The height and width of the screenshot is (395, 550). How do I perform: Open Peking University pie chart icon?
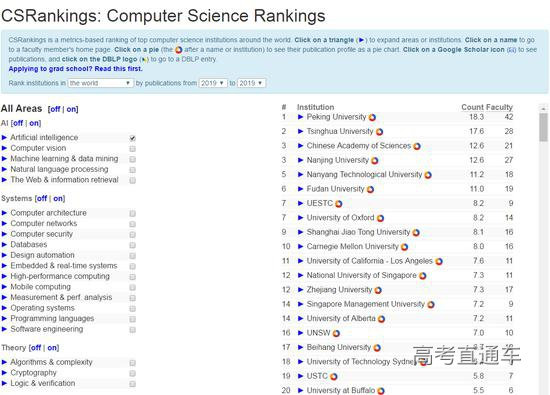372,118
